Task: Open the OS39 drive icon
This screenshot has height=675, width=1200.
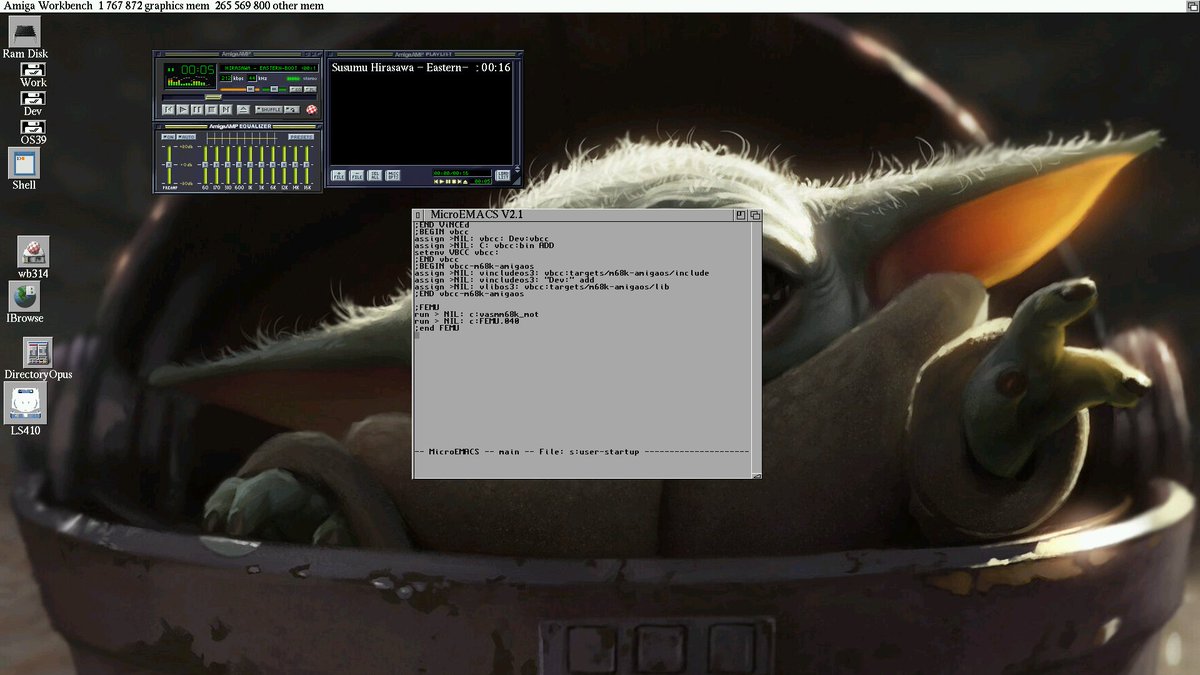Action: click(x=33, y=126)
